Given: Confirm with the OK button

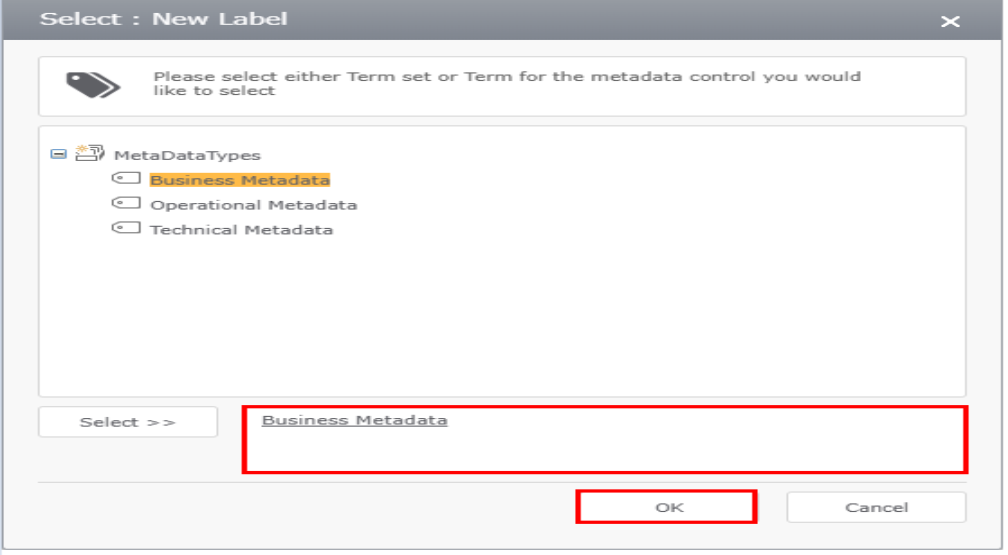Looking at the screenshot, I should coord(667,507).
